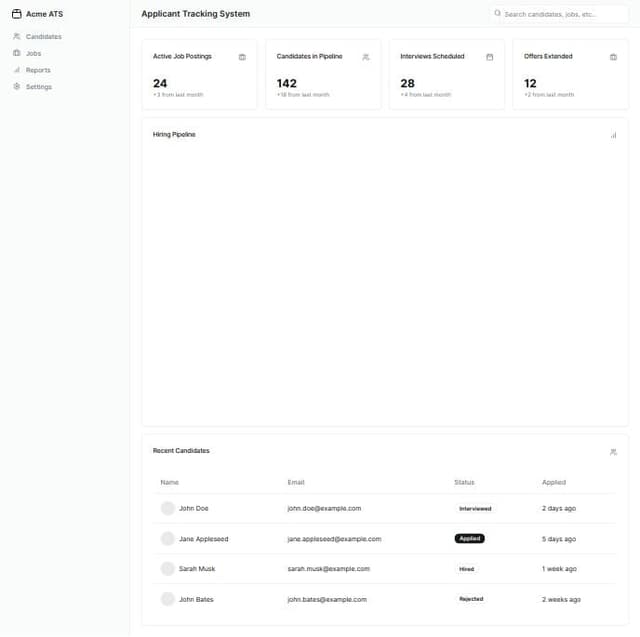Click the Email column header

pos(296,482)
